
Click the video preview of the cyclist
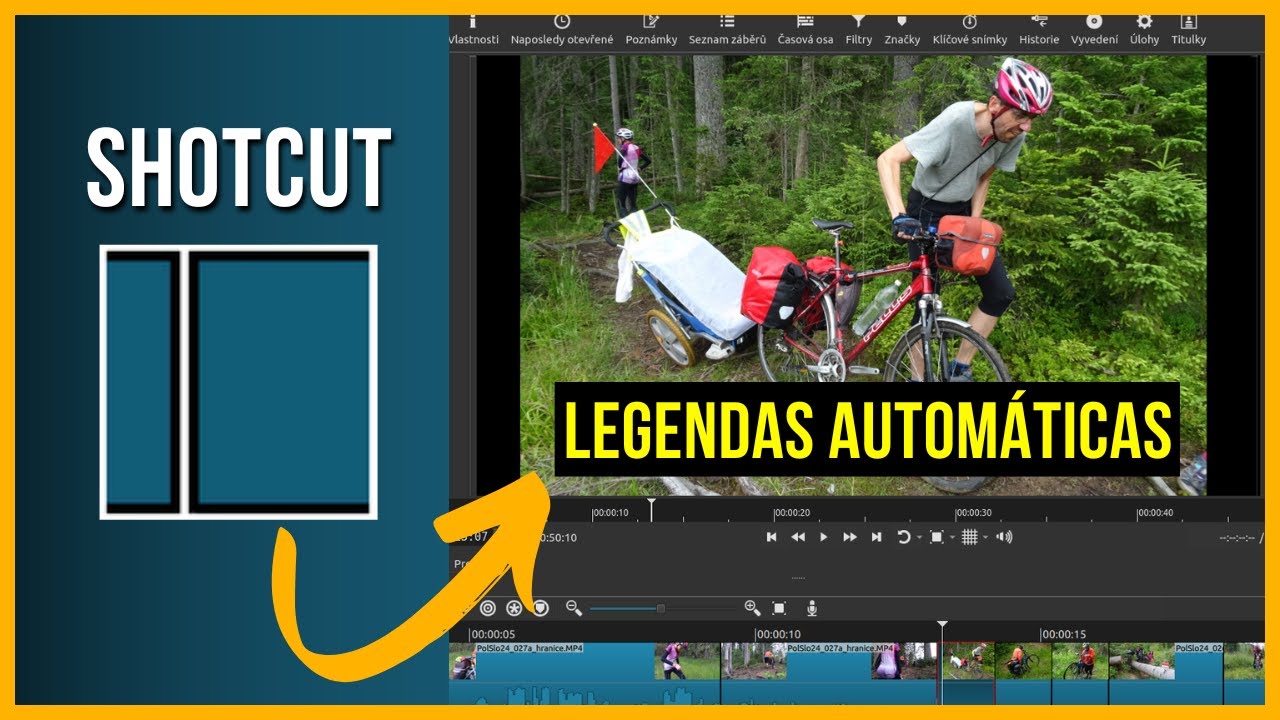pyautogui.click(x=863, y=275)
